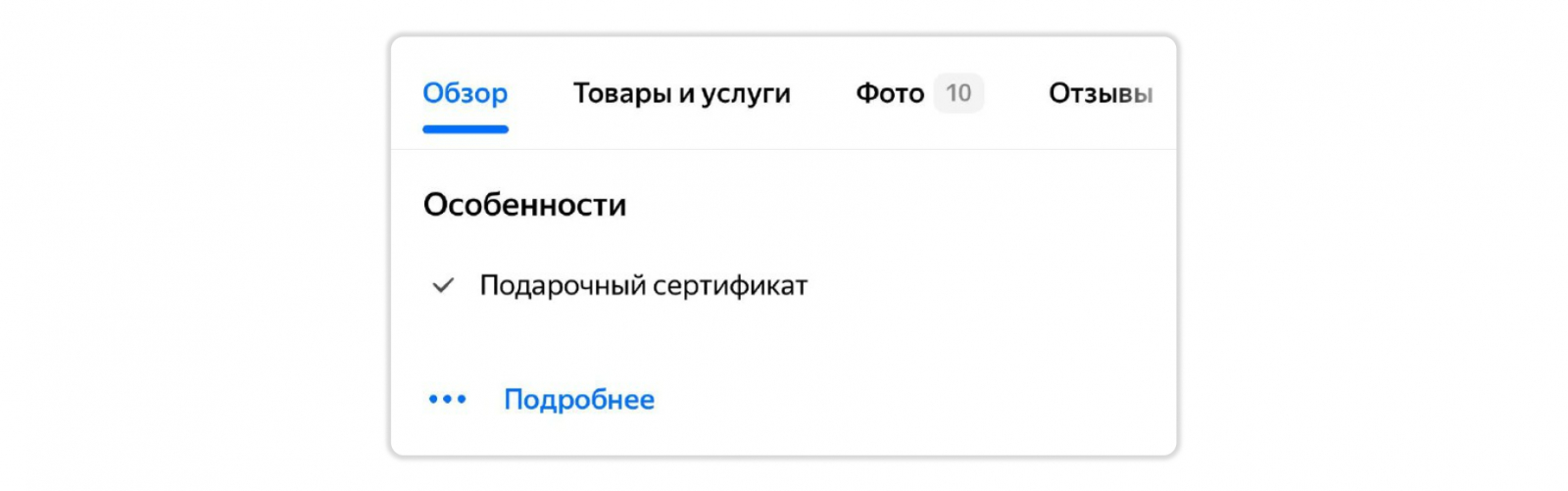Screen dimensions: 1568x491
Task: View the 10 photos tab
Action: pos(917,93)
